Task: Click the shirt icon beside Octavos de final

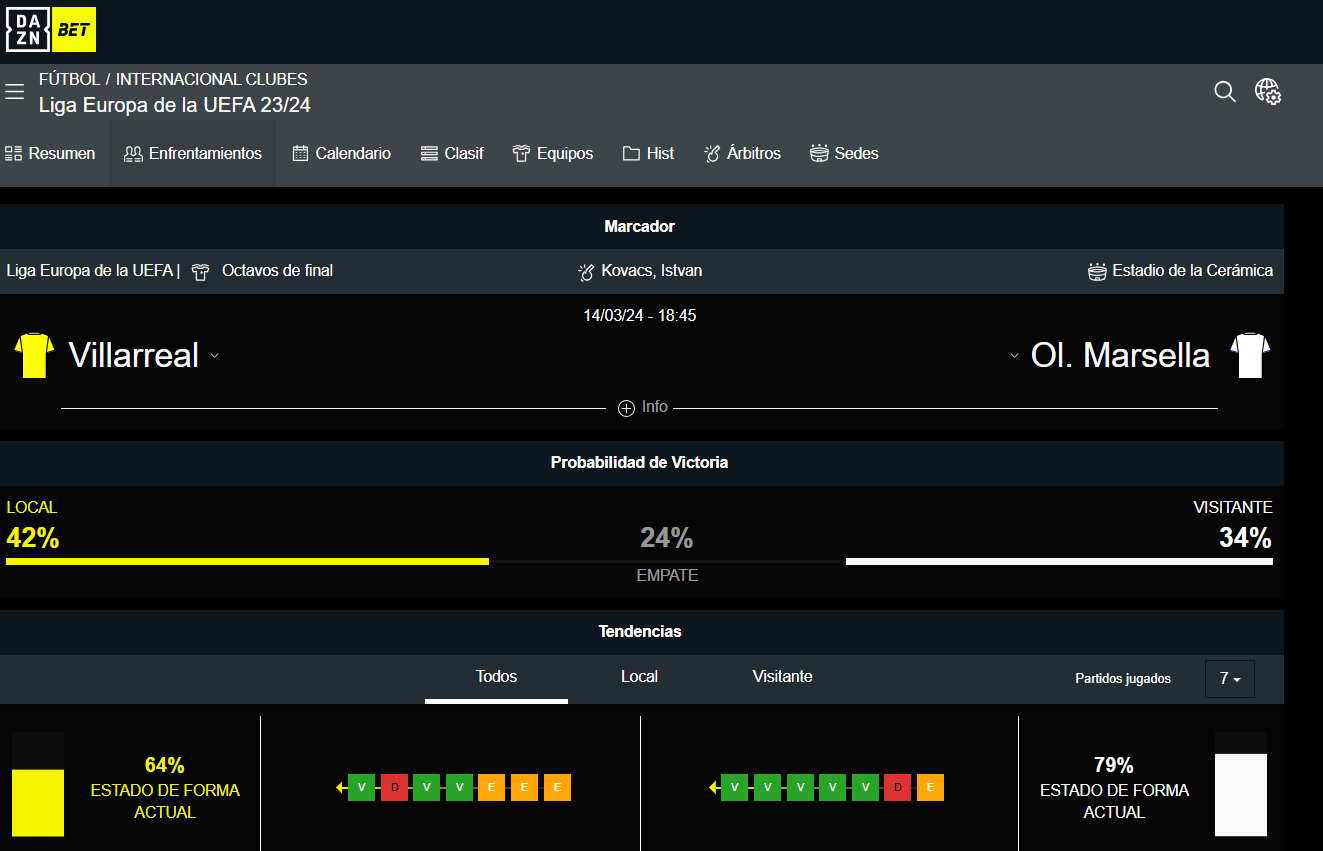Action: click(x=201, y=272)
